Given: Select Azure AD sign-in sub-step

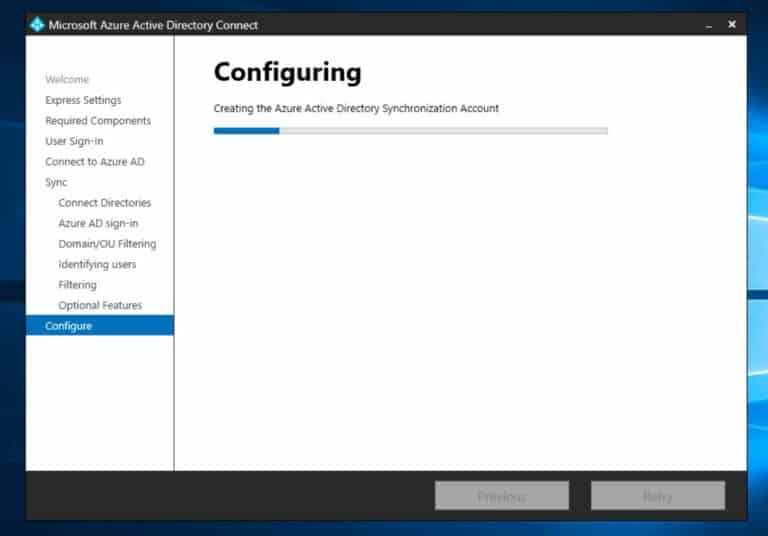Looking at the screenshot, I should point(98,223).
